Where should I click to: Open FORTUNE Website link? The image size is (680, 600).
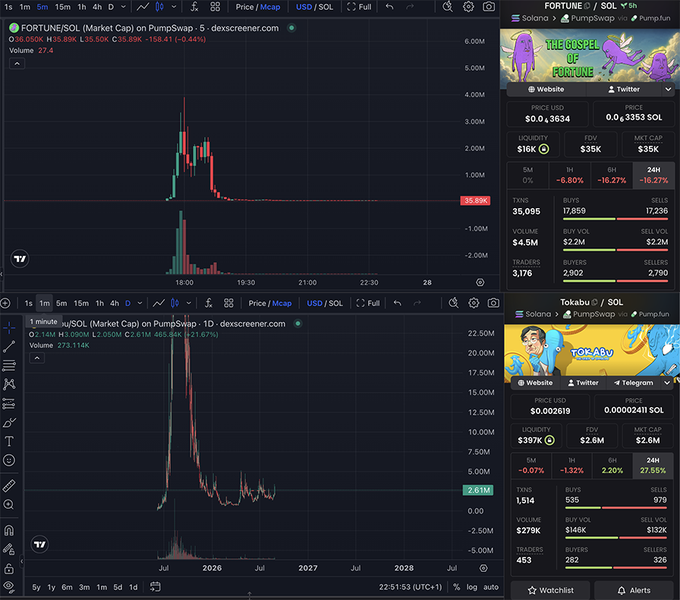pos(546,89)
